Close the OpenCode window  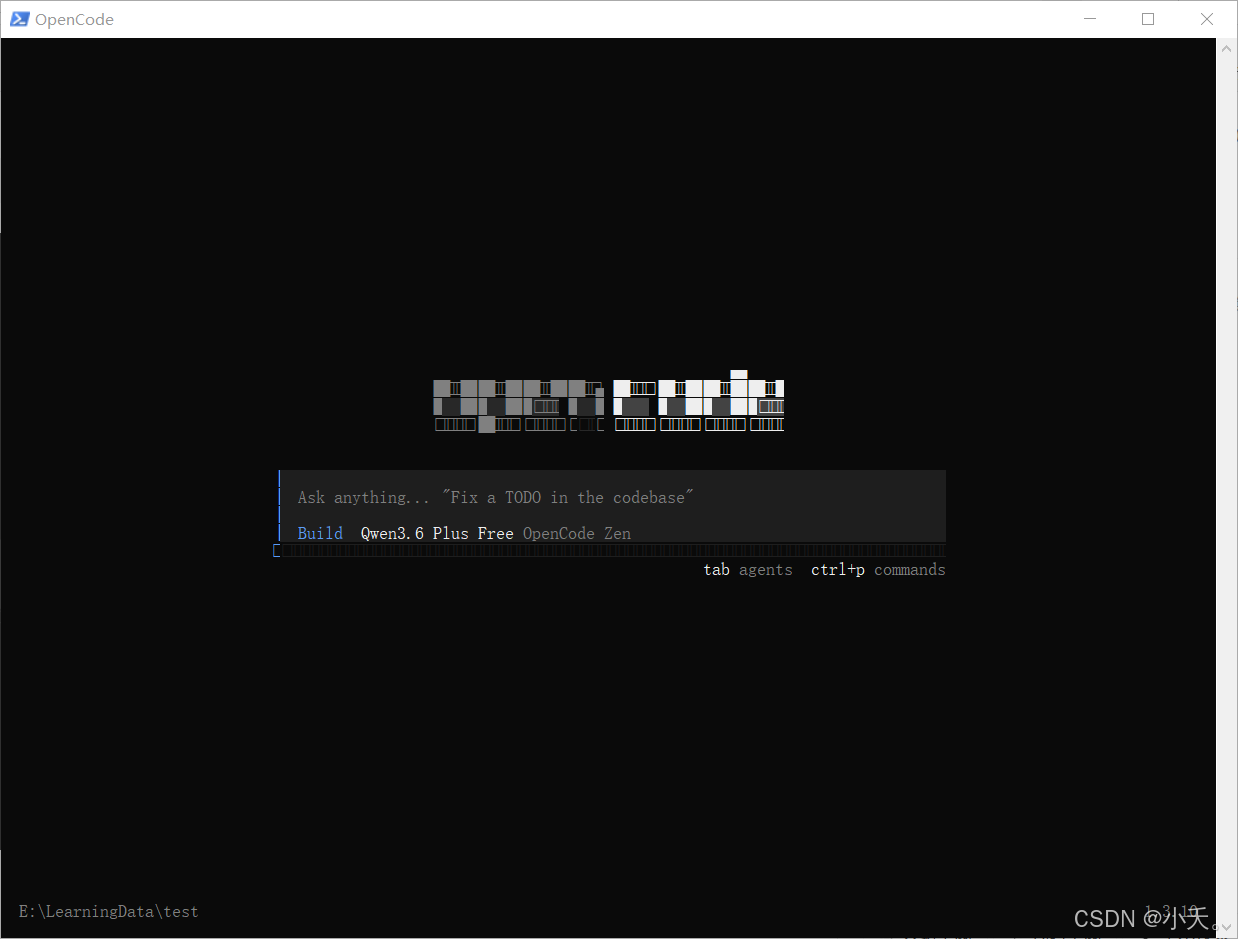(x=1207, y=19)
